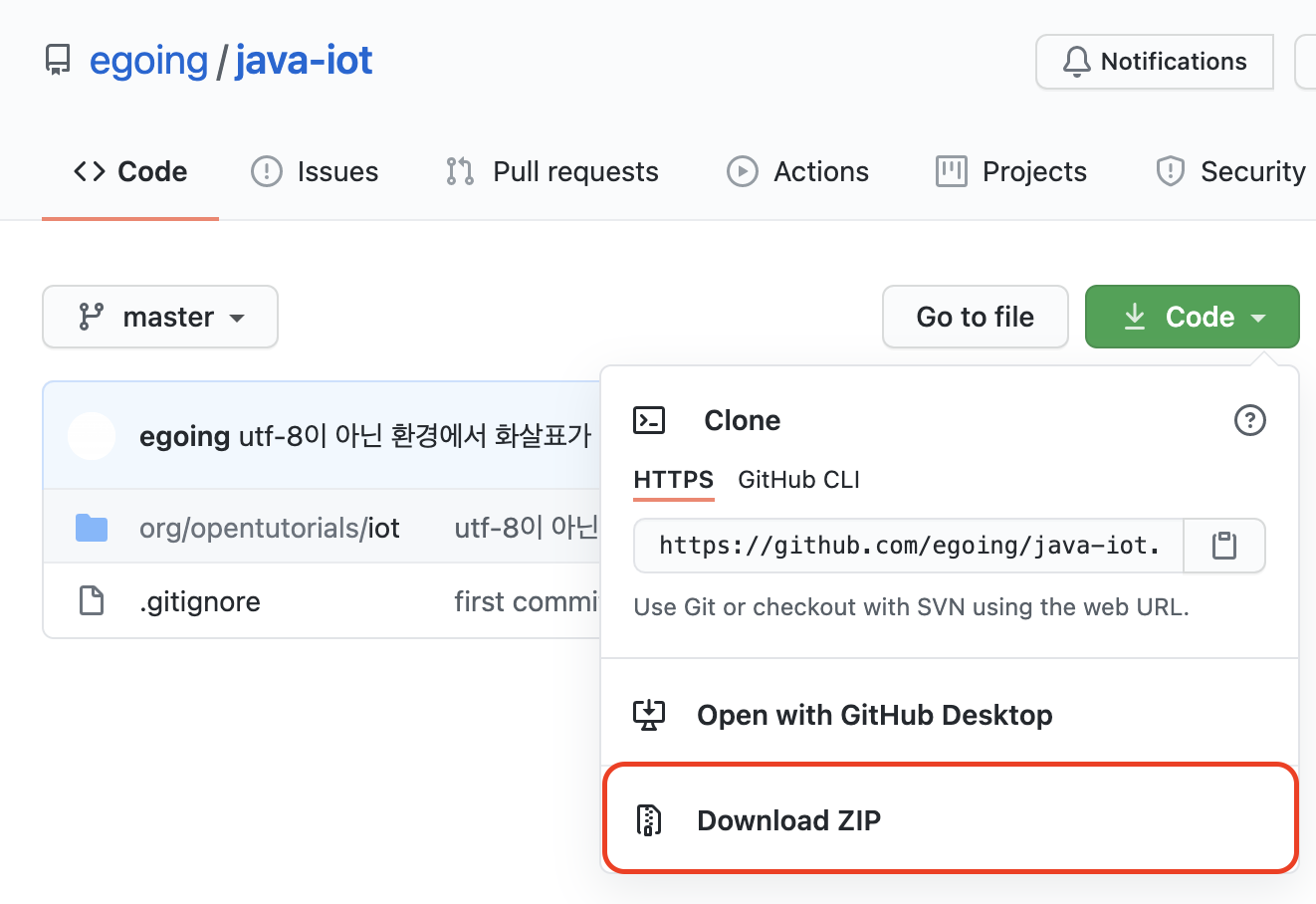Click the branch icon in master button
The width and height of the screenshot is (1316, 904).
92,317
